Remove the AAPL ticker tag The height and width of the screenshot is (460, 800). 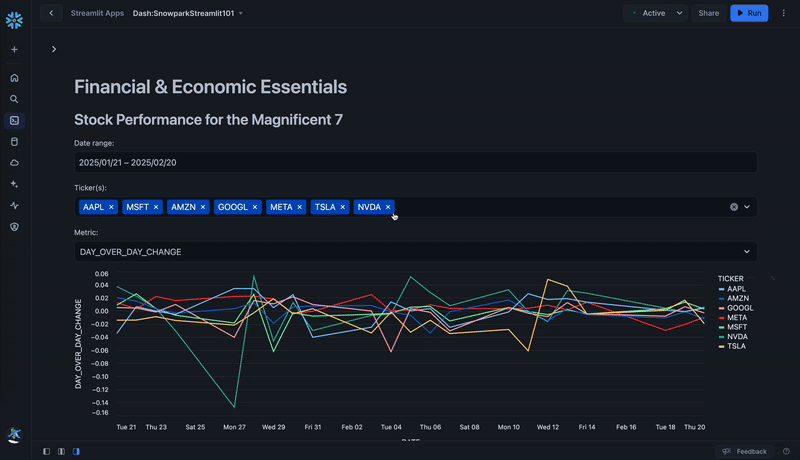click(x=111, y=207)
